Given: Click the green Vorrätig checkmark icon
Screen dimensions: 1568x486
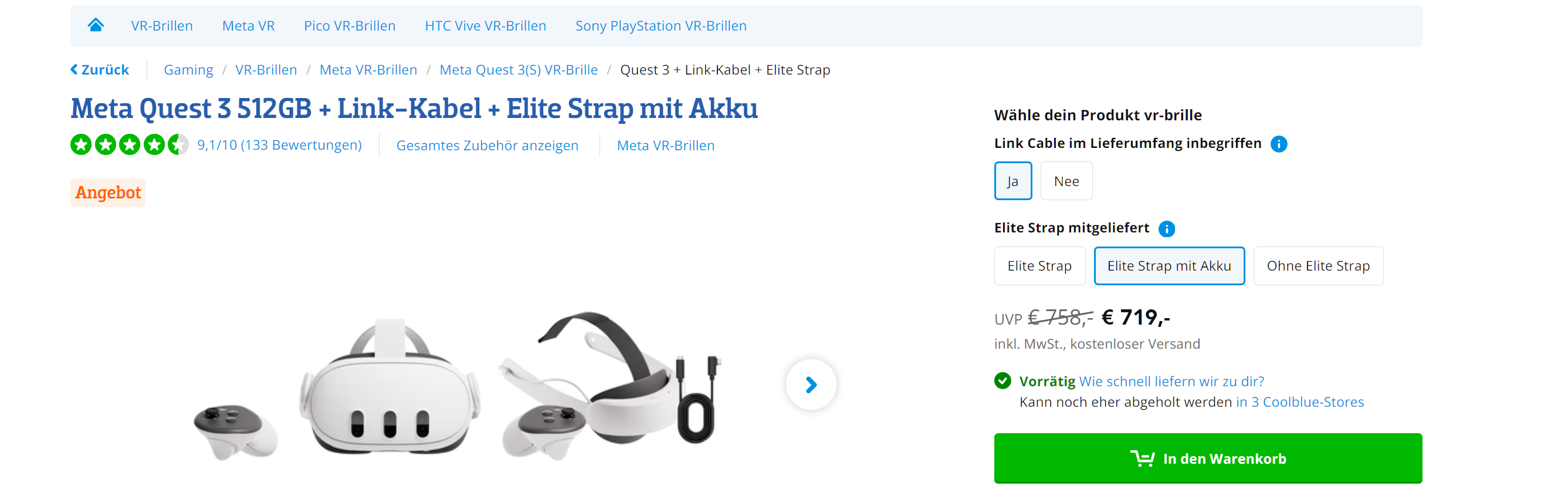Looking at the screenshot, I should [1003, 380].
